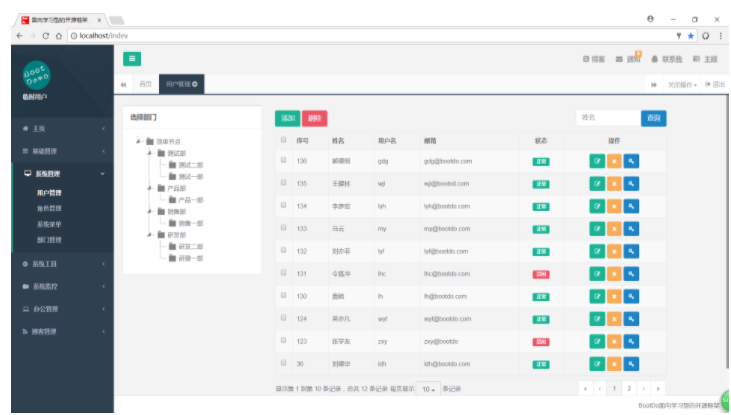Reset password for user wjl via key icon

point(631,184)
